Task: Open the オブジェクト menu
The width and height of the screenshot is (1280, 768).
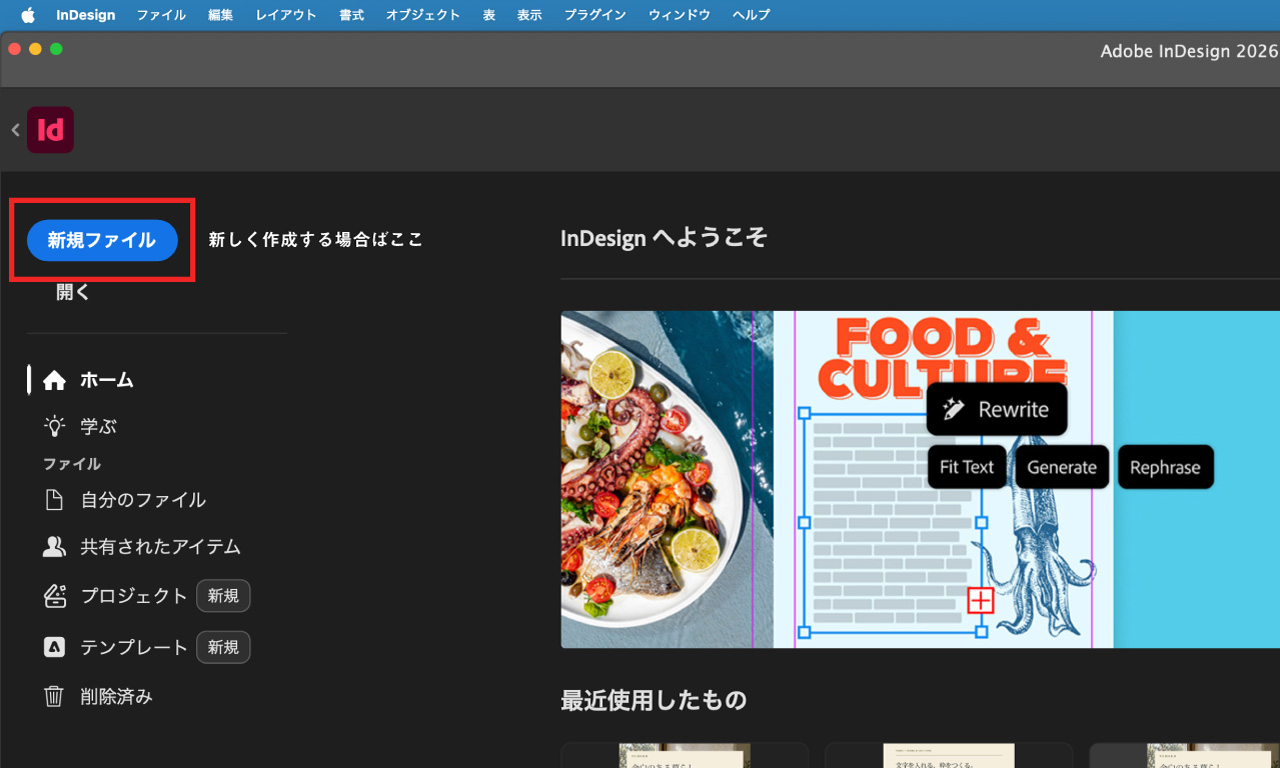Action: [x=423, y=15]
